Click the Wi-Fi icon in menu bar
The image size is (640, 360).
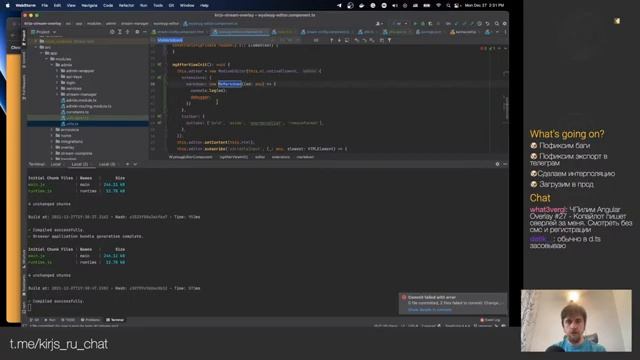click(438, 6)
